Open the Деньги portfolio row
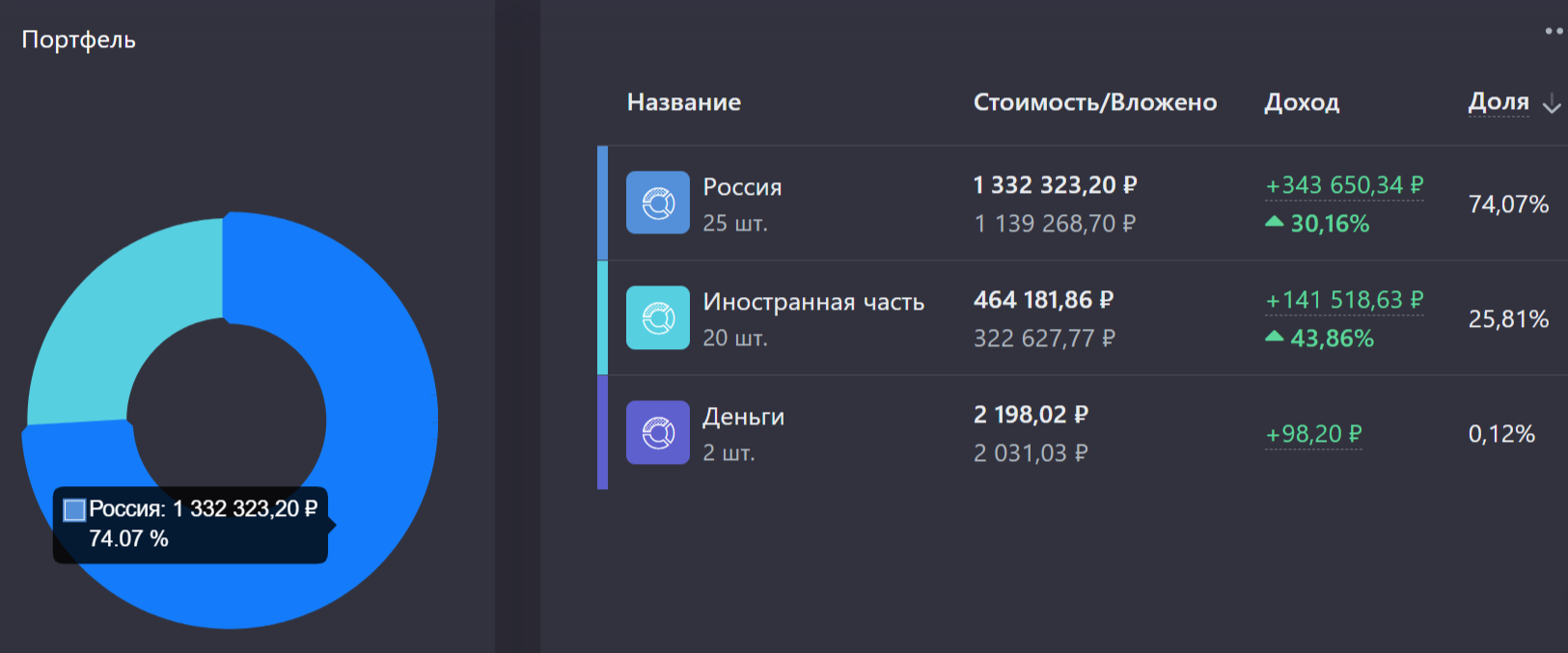Image resolution: width=1568 pixels, height=653 pixels. click(1083, 433)
